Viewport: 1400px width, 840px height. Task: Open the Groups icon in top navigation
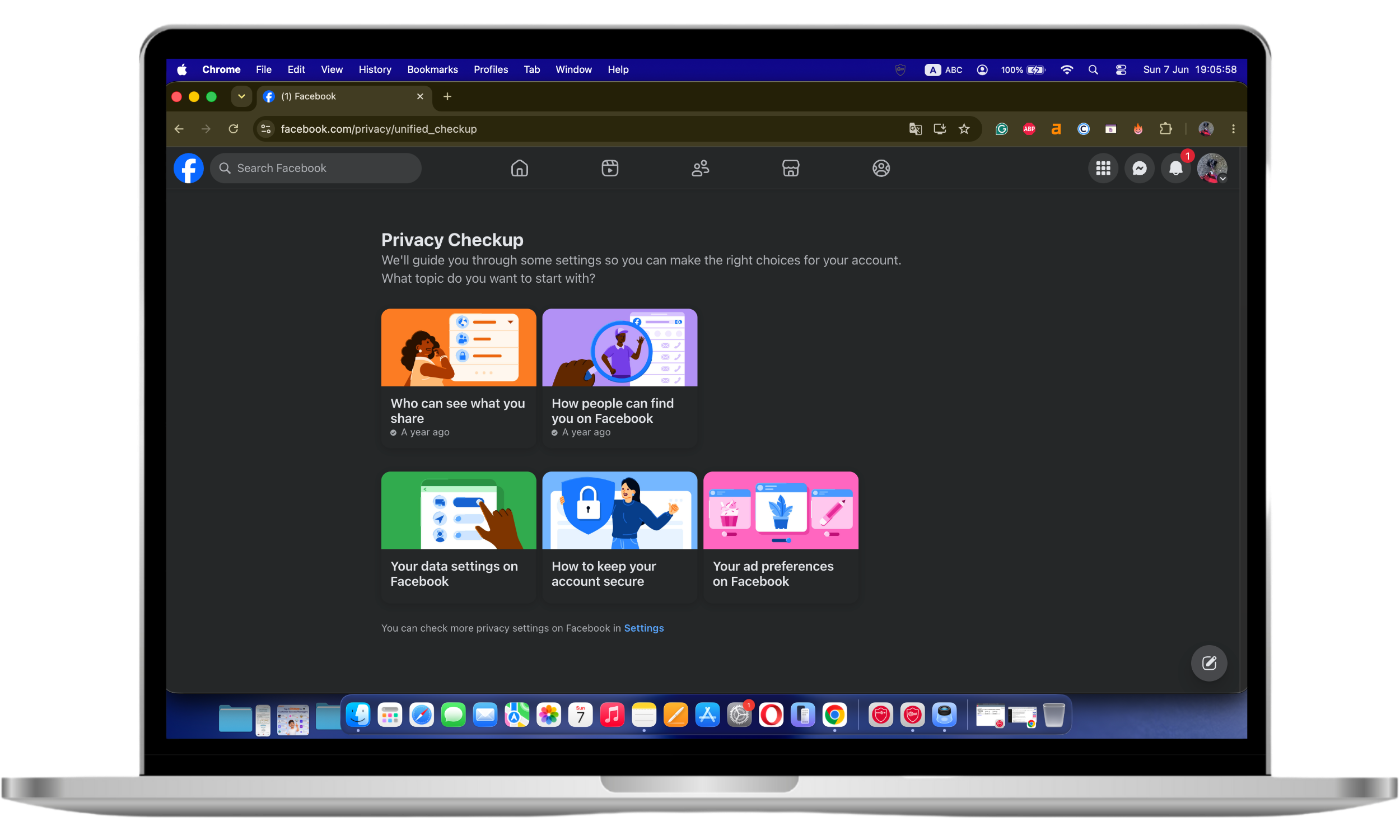(881, 168)
